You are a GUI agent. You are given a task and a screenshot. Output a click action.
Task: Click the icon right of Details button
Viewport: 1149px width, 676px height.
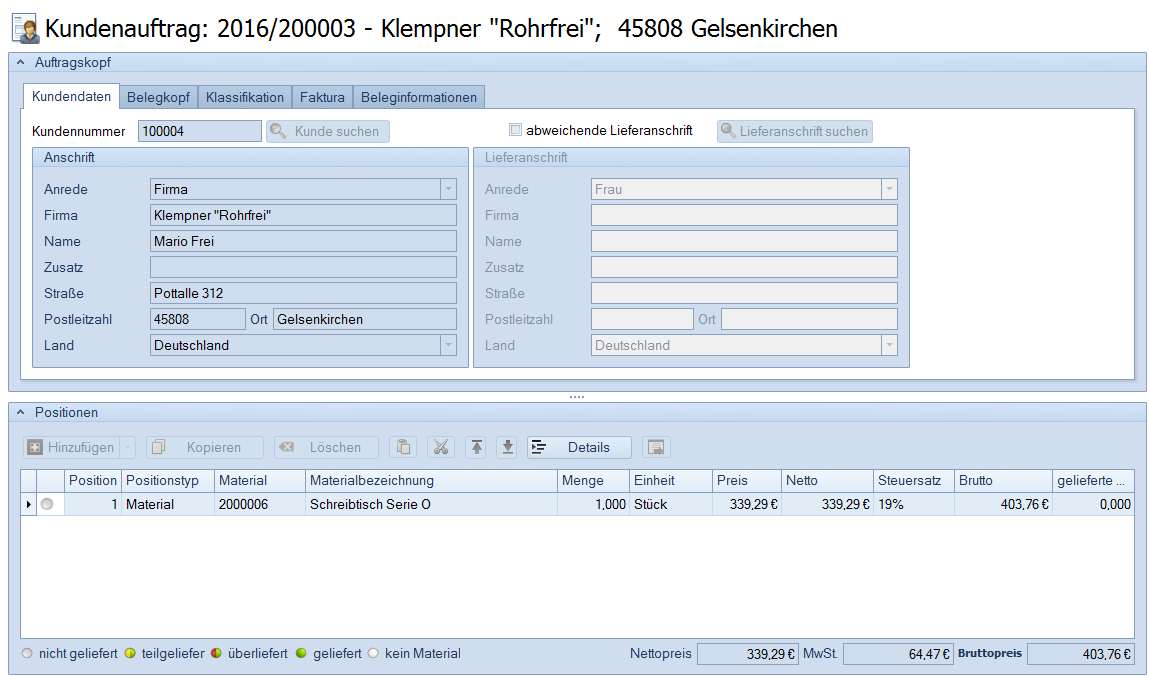tap(656, 447)
